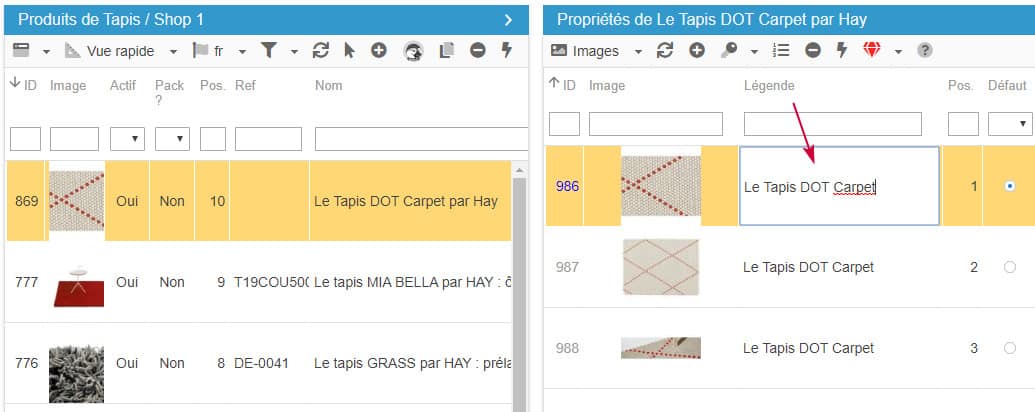Click the duplicate product copy icon
1035x412 pixels.
point(447,50)
